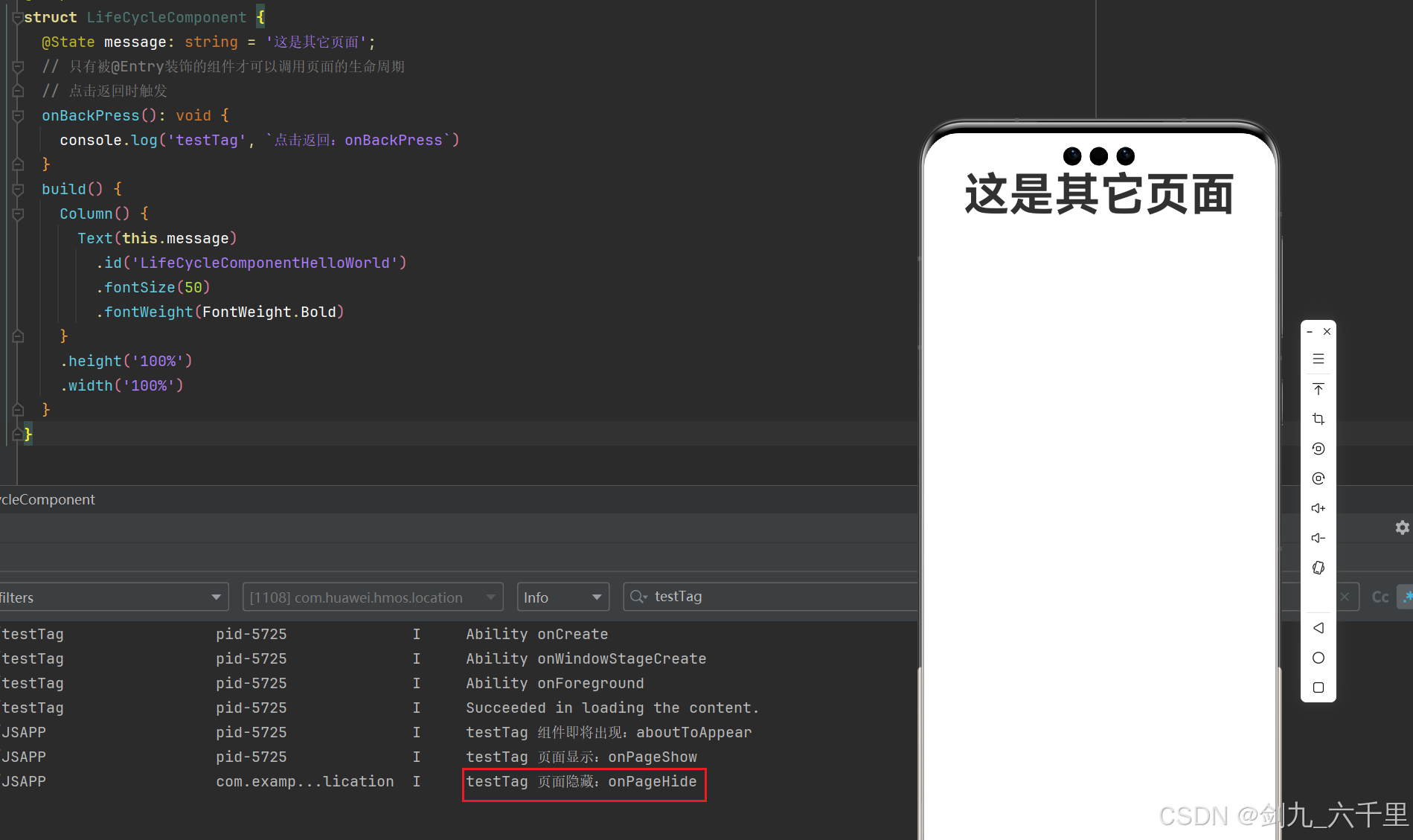Click fold end marker of onBackPress closing brace

click(18, 164)
